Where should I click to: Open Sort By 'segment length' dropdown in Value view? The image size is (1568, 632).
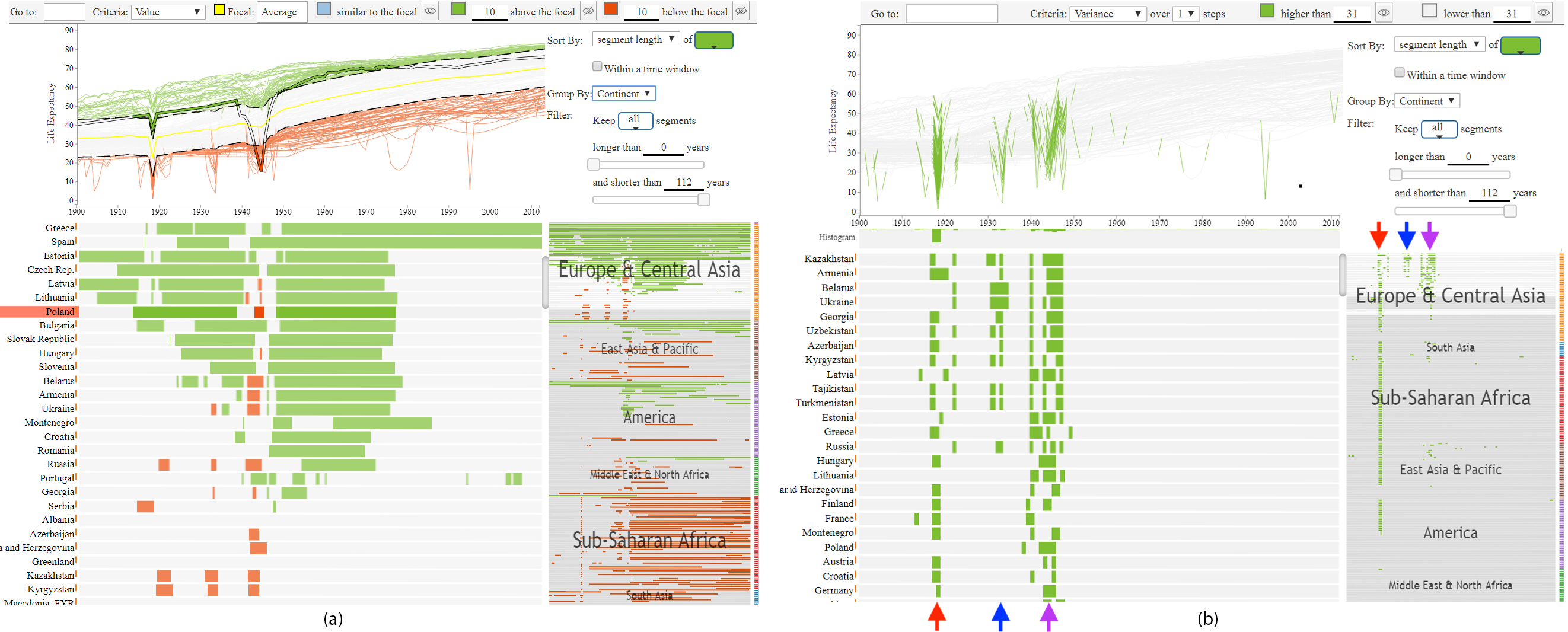(x=636, y=39)
